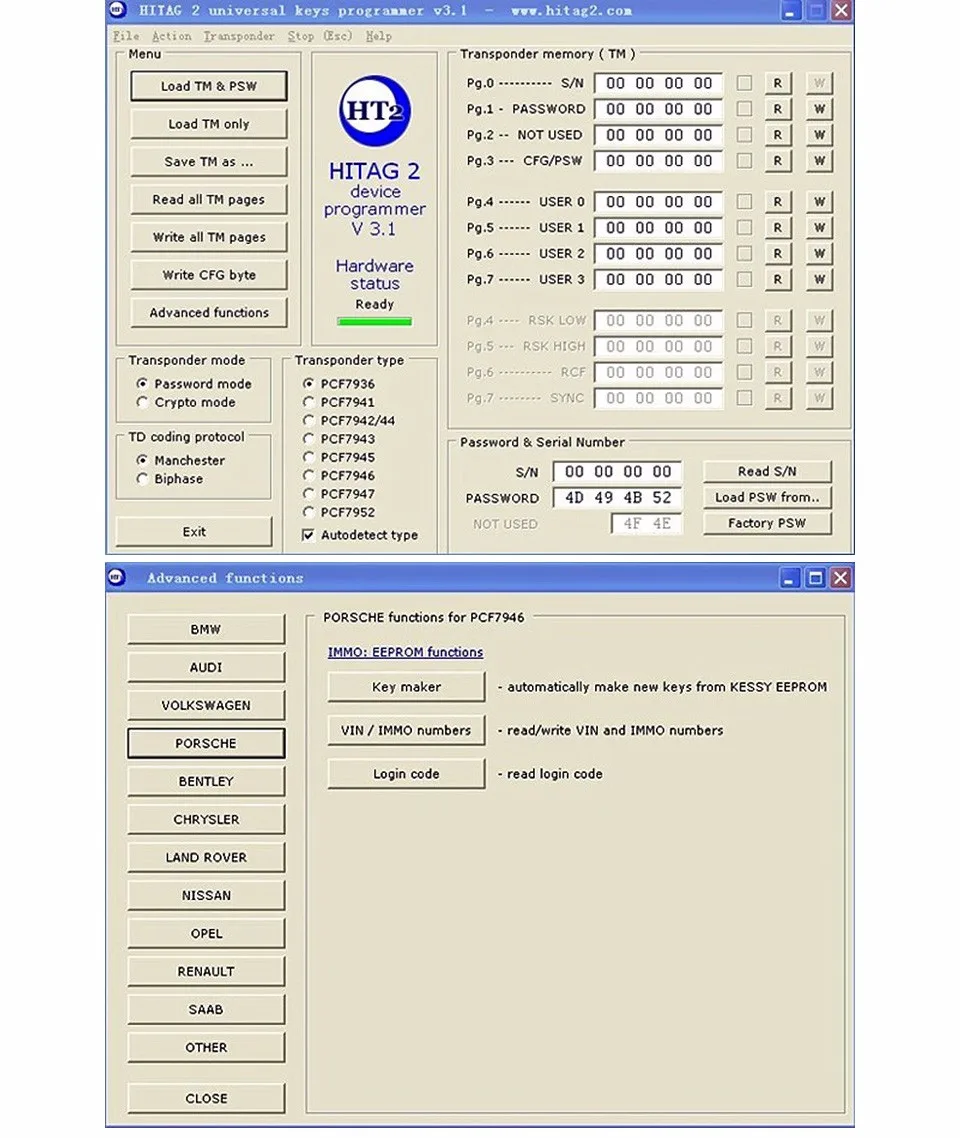Open Advanced functions from Menu
Image resolution: width=960 pixels, height=1138 pixels.
point(209,312)
